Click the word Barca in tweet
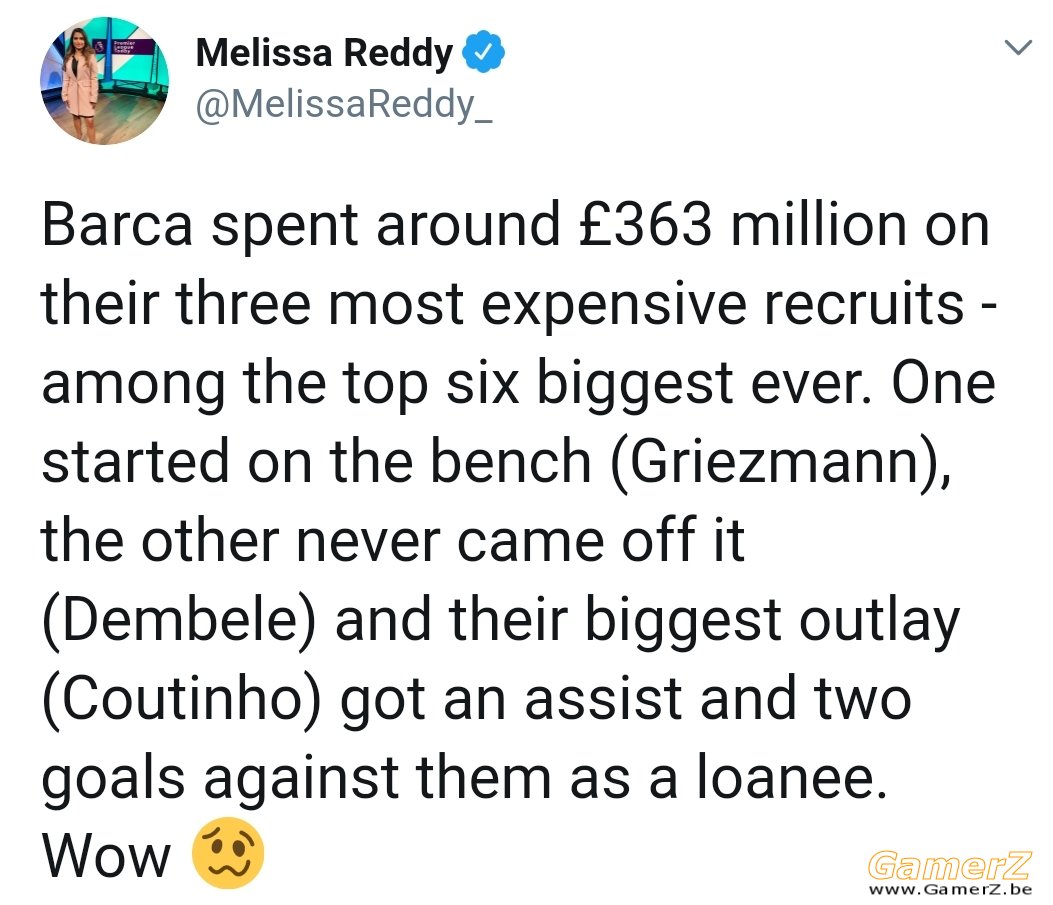 118,224
